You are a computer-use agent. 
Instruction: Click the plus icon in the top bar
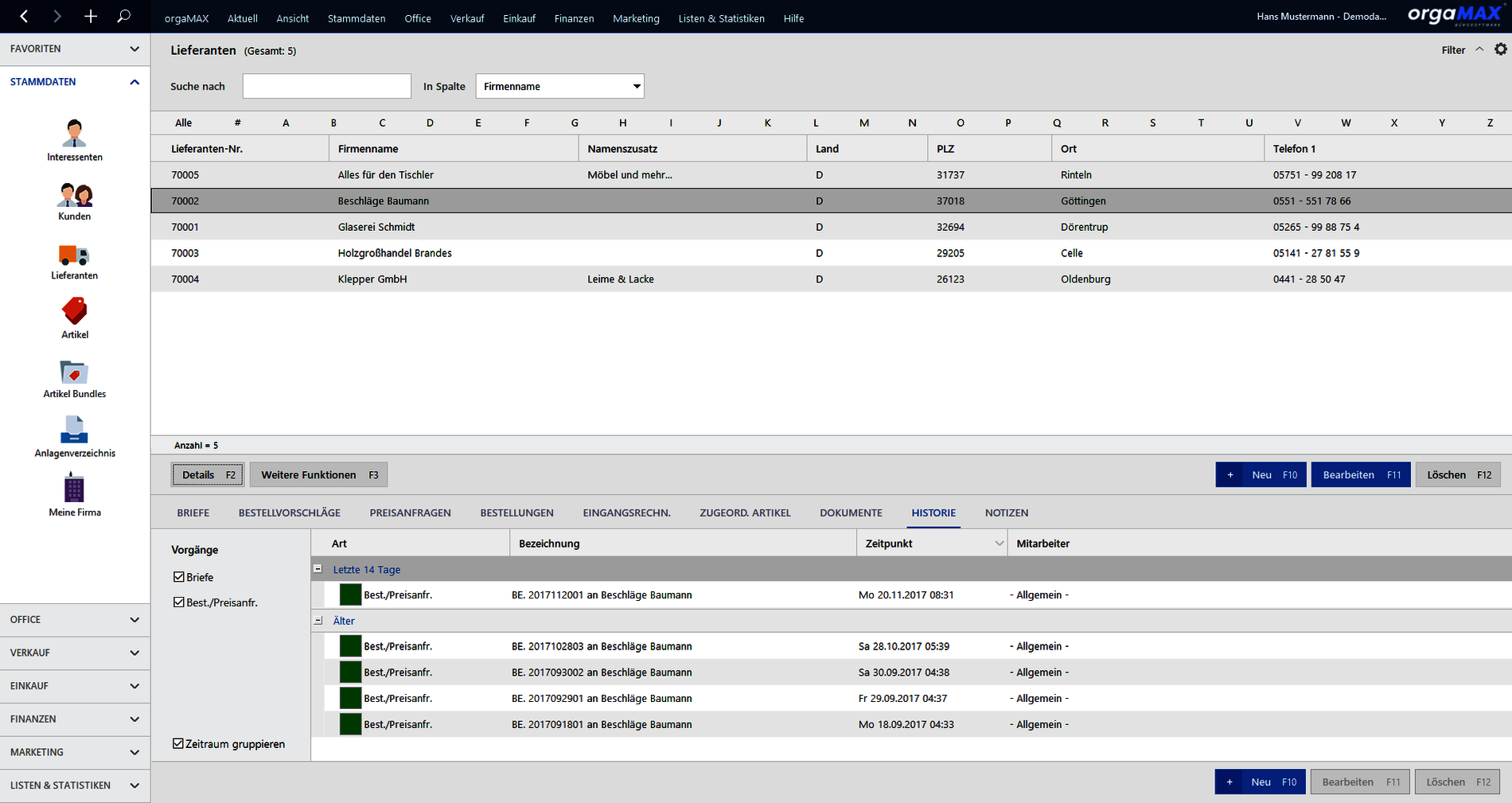tap(91, 16)
